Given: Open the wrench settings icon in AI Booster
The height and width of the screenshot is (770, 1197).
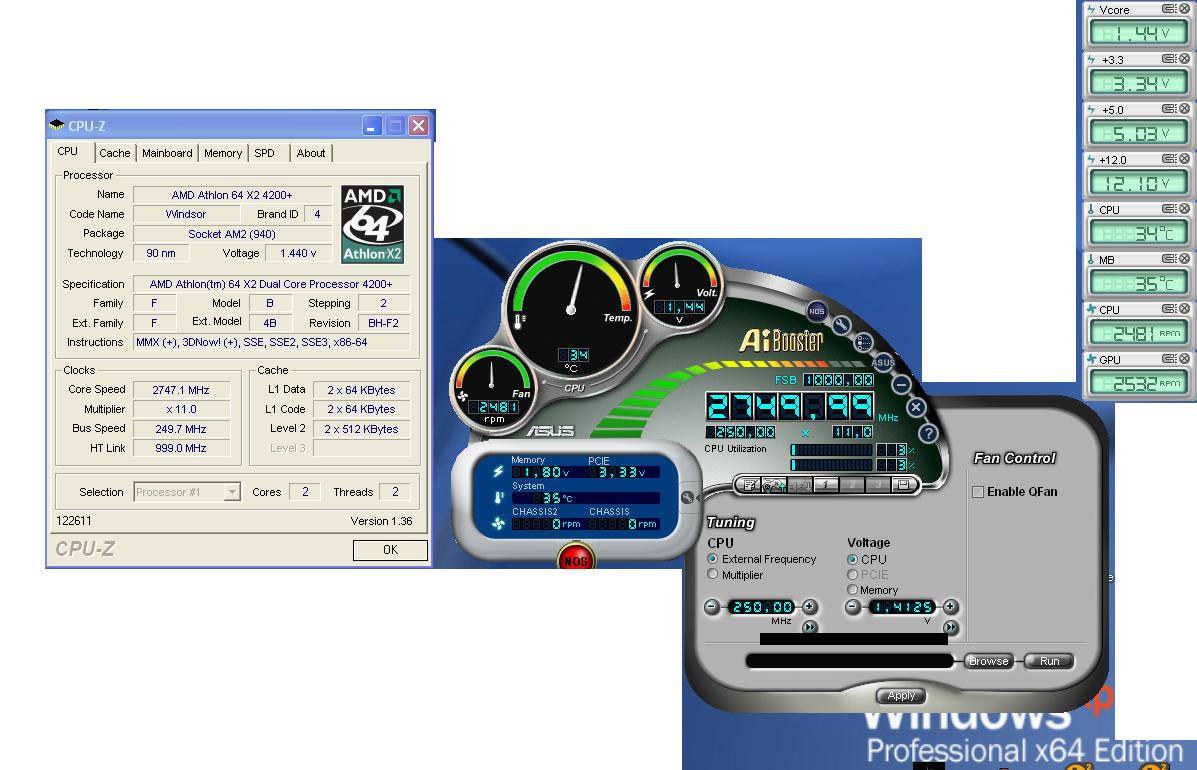Looking at the screenshot, I should 841,325.
